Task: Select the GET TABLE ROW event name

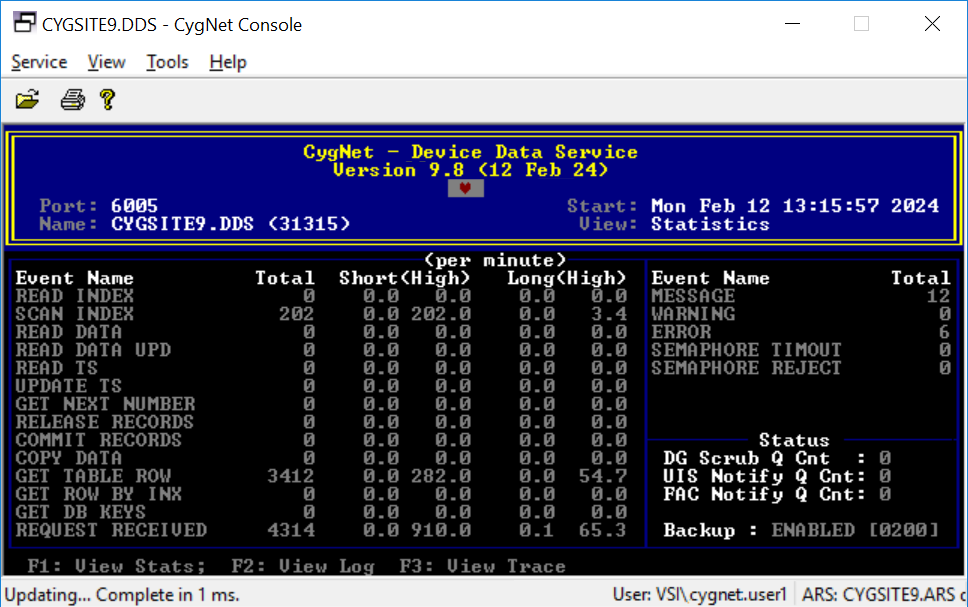Action: pos(93,476)
